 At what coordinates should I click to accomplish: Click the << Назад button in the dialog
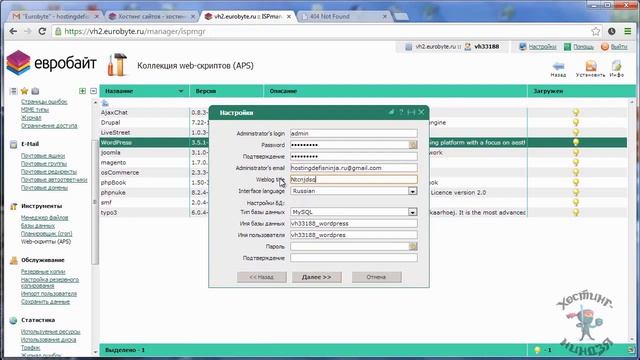pyautogui.click(x=262, y=277)
